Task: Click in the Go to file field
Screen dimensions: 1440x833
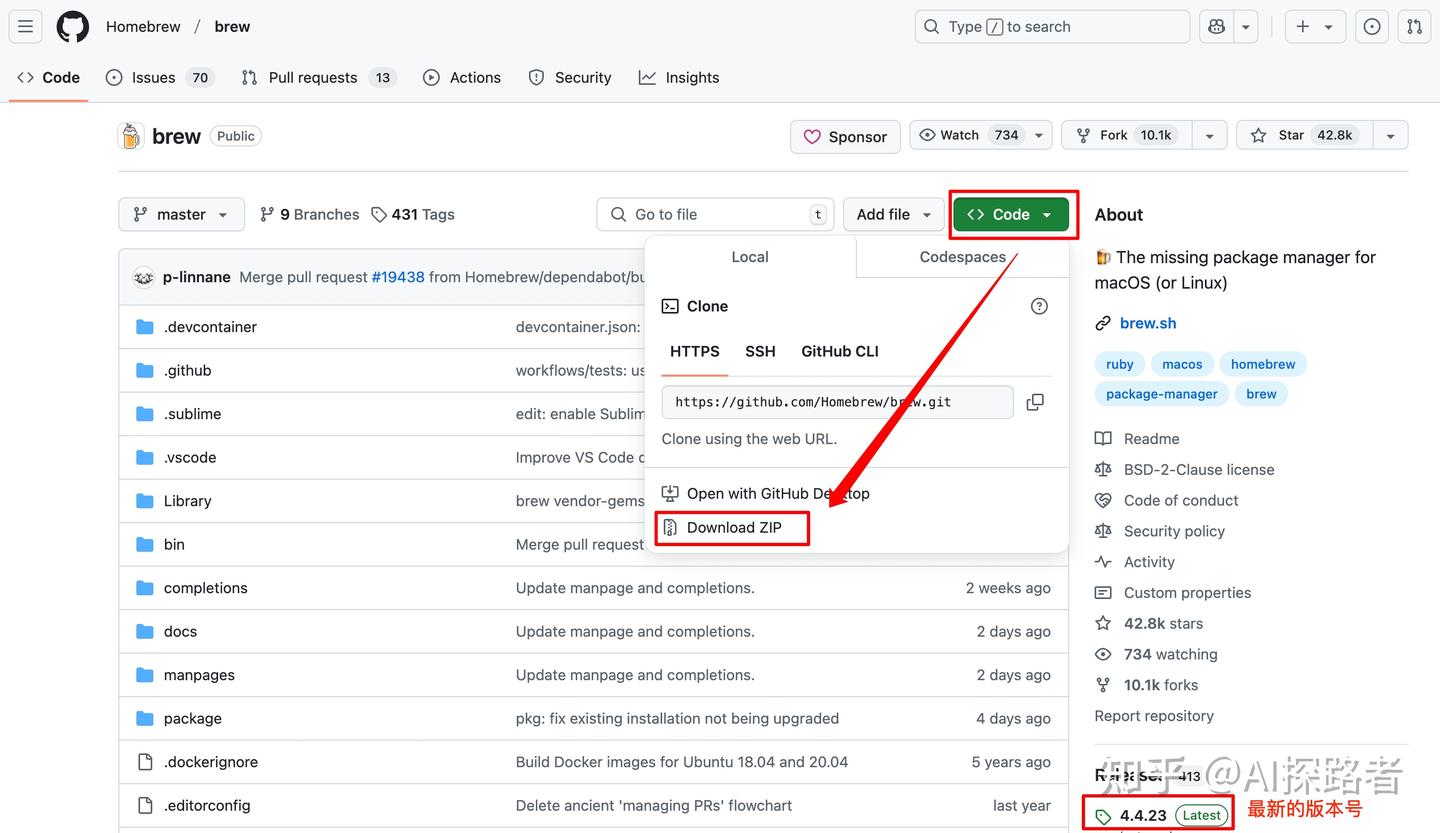Action: tap(716, 214)
